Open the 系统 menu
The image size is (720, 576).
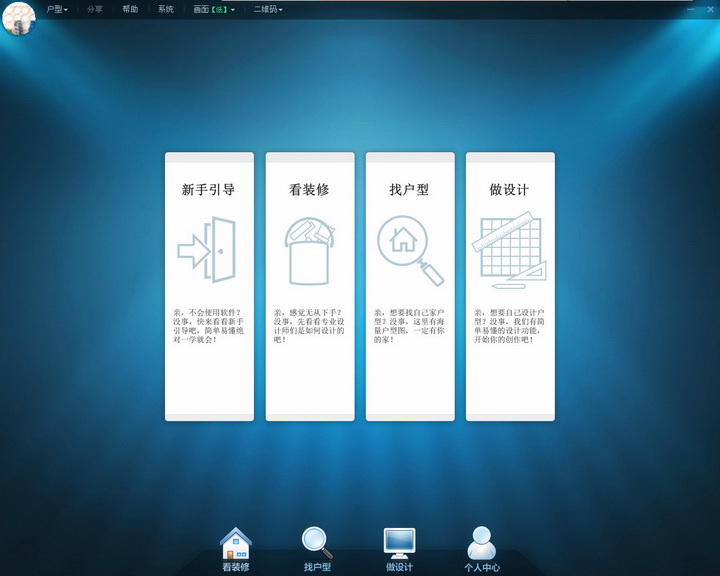165,9
